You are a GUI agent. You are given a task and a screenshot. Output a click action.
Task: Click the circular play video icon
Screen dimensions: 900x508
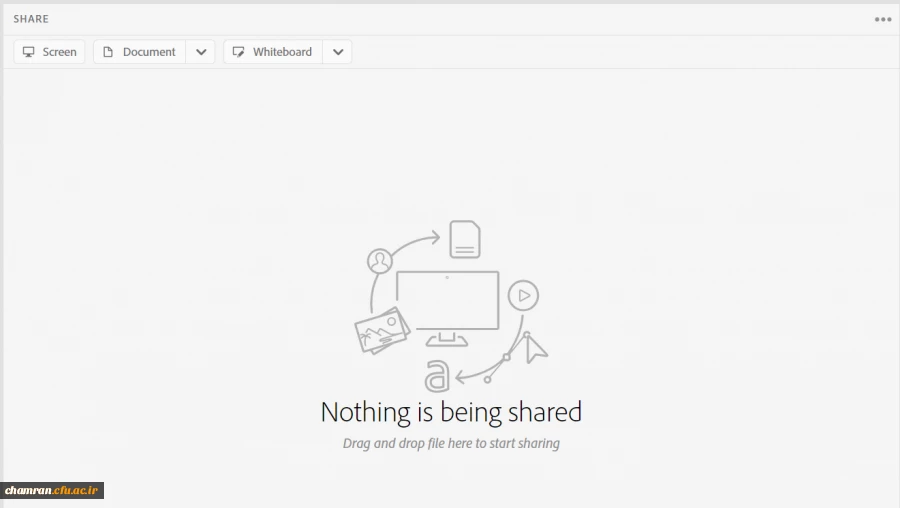pos(523,295)
